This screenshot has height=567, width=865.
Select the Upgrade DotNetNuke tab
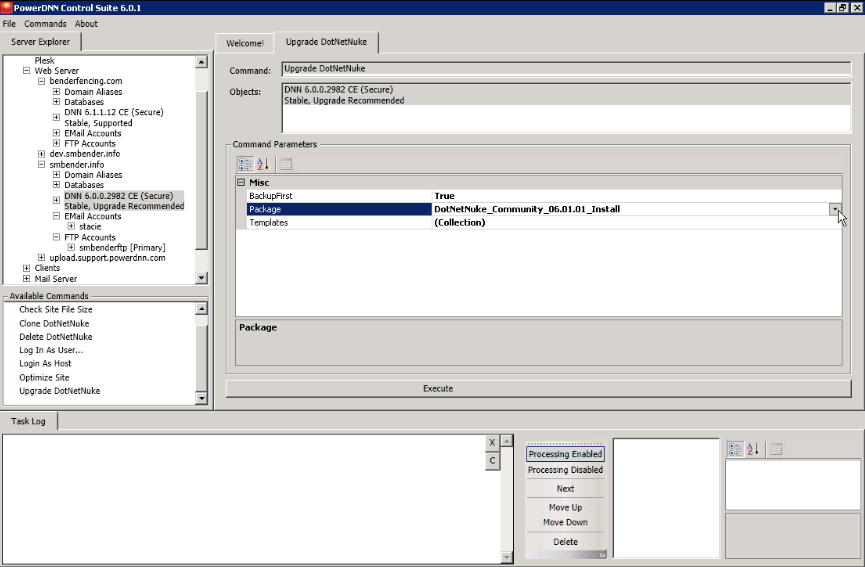coord(326,42)
